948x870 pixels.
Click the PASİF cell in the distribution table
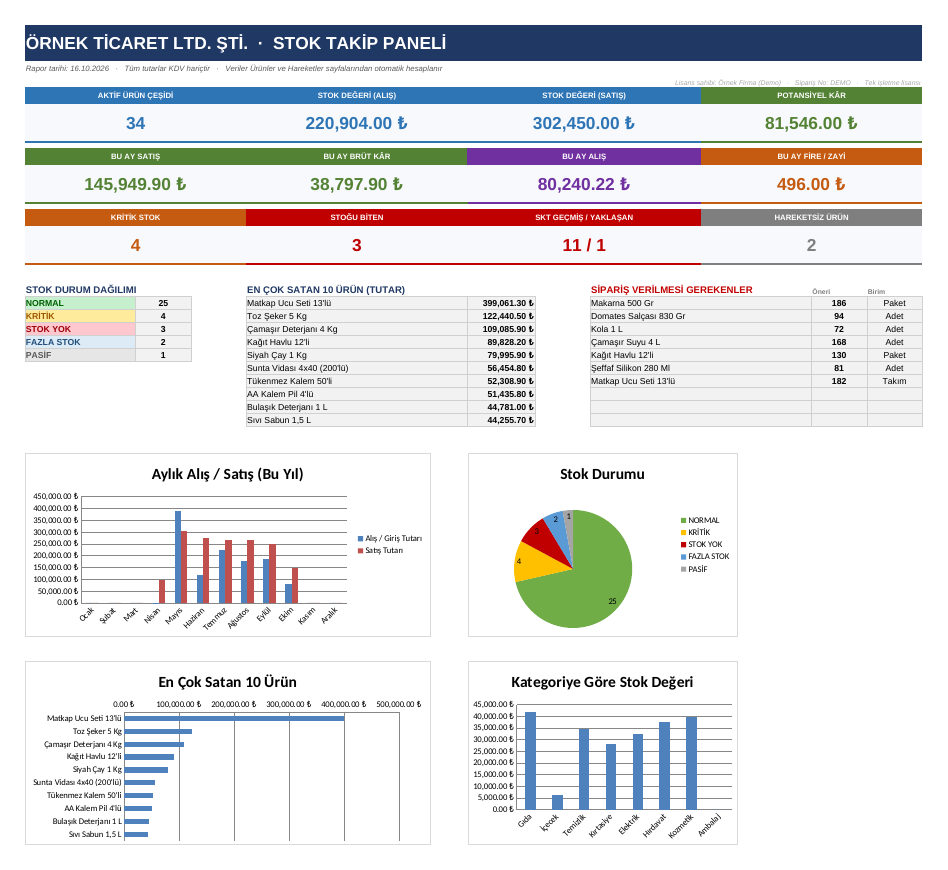pos(80,355)
